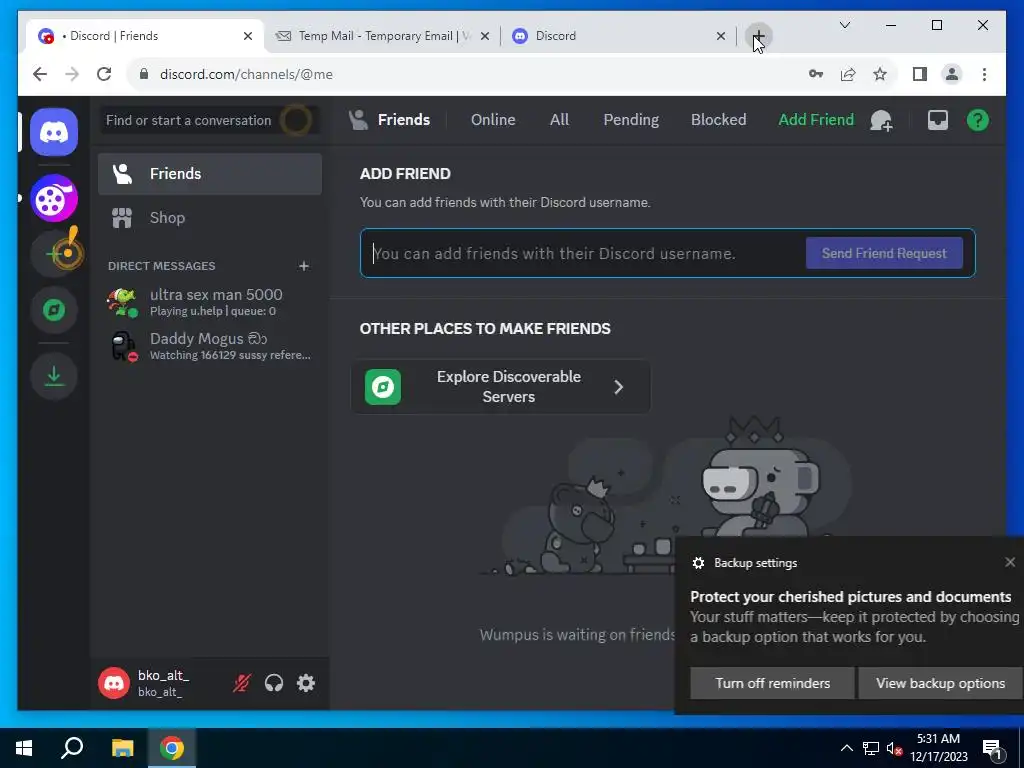Image resolution: width=1024 pixels, height=768 pixels.
Task: Close the Discord | Friends tab
Action: pos(248,37)
